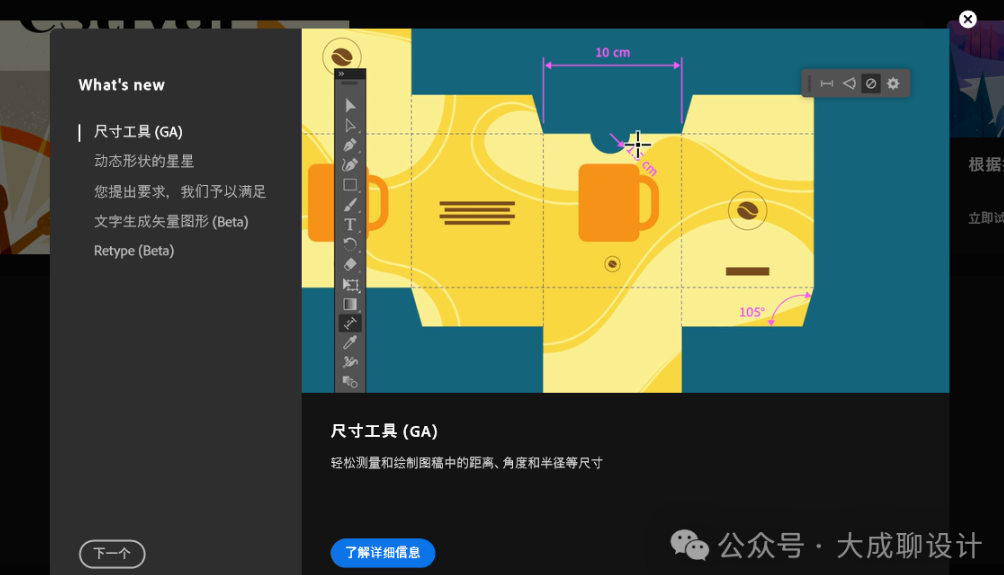This screenshot has height=575, width=1004.
Task: Open the 文字生成矢量图形 (Beta) item
Action: [x=171, y=221]
